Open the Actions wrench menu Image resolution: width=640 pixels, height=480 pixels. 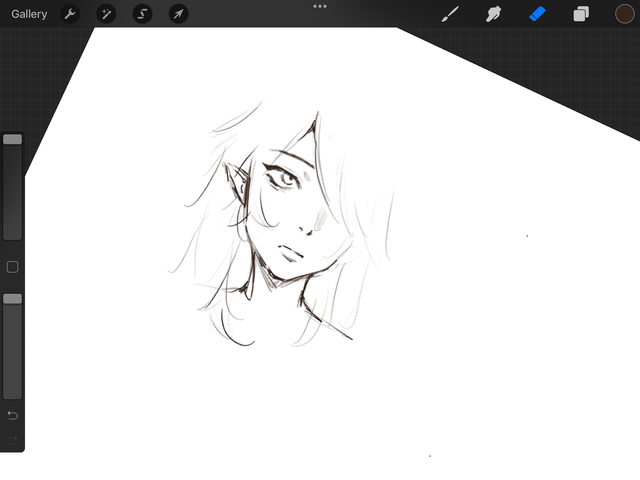click(x=70, y=14)
